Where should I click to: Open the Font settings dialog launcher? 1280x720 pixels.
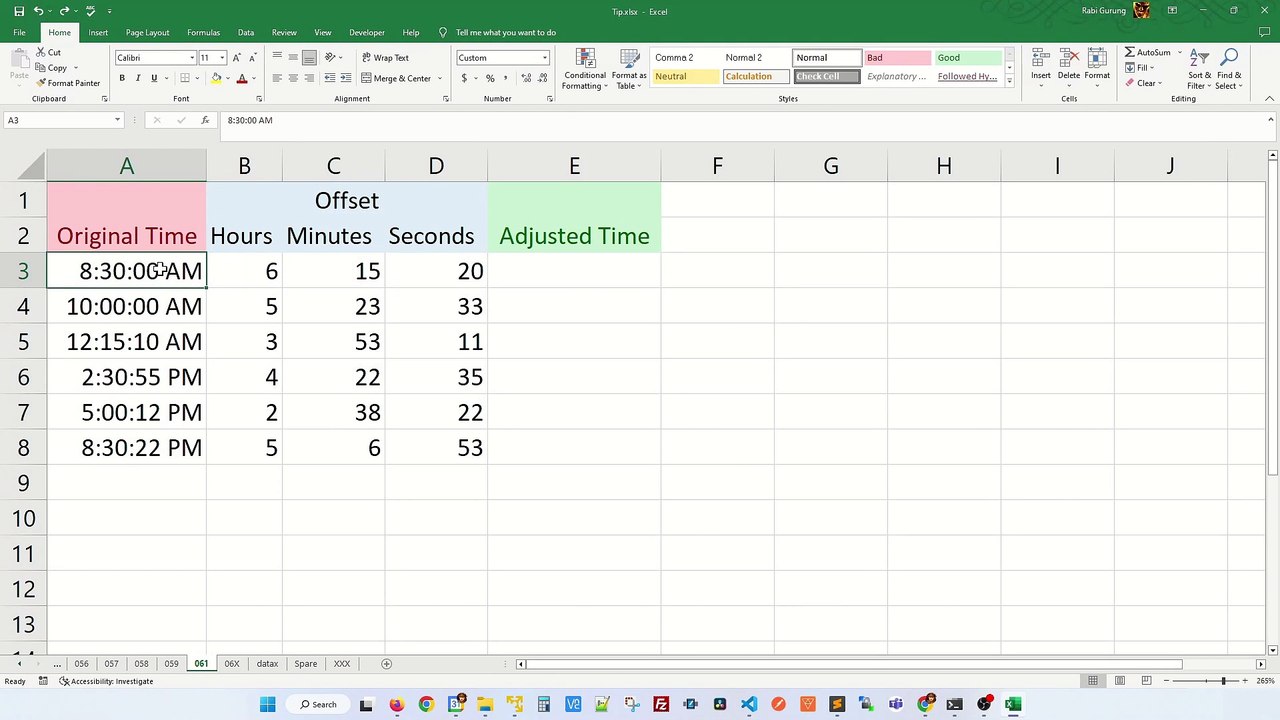pos(259,99)
